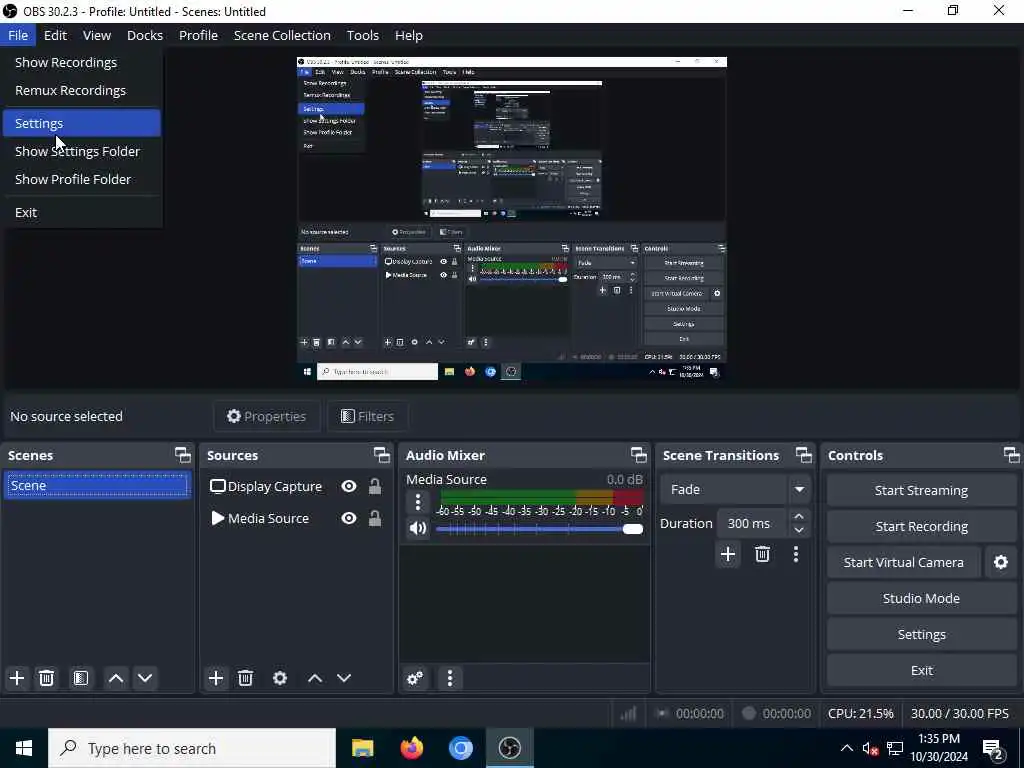This screenshot has height=768, width=1024.
Task: Choose Show Profile Folder menu entry
Action: point(82,180)
